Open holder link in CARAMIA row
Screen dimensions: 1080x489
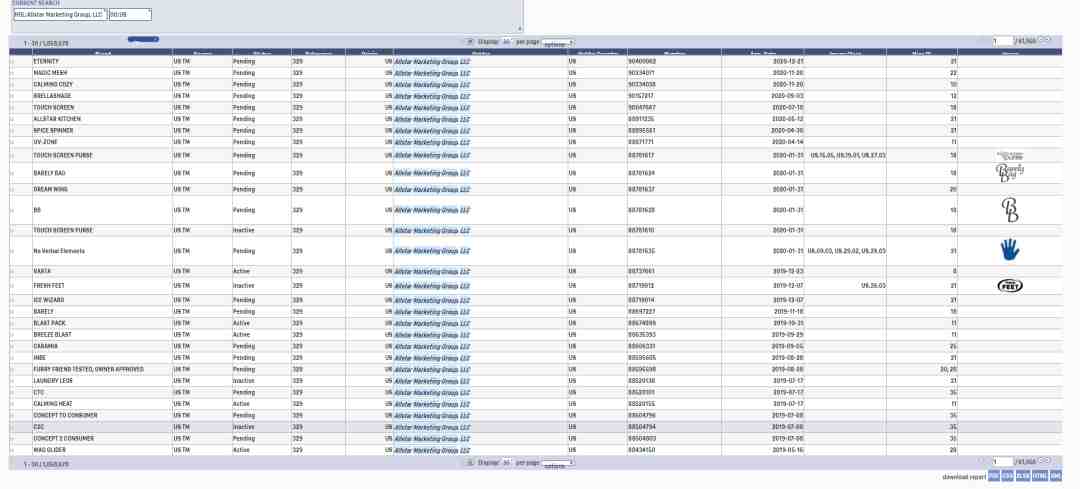coord(432,346)
